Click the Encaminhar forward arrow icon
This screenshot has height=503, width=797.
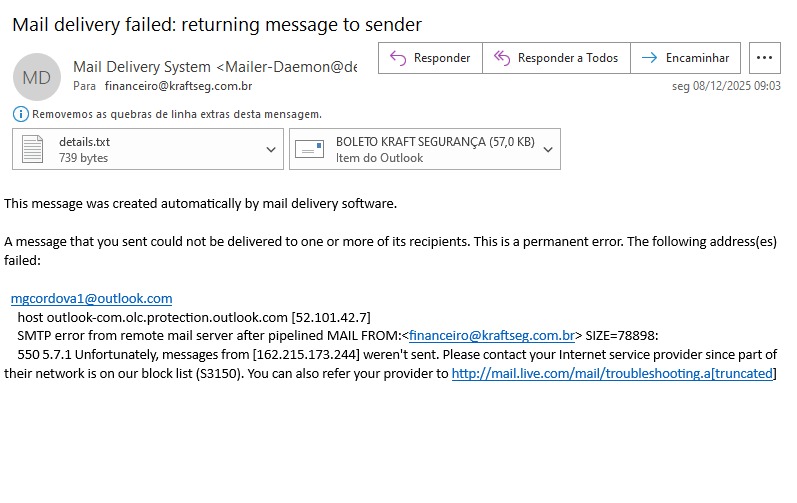click(649, 58)
